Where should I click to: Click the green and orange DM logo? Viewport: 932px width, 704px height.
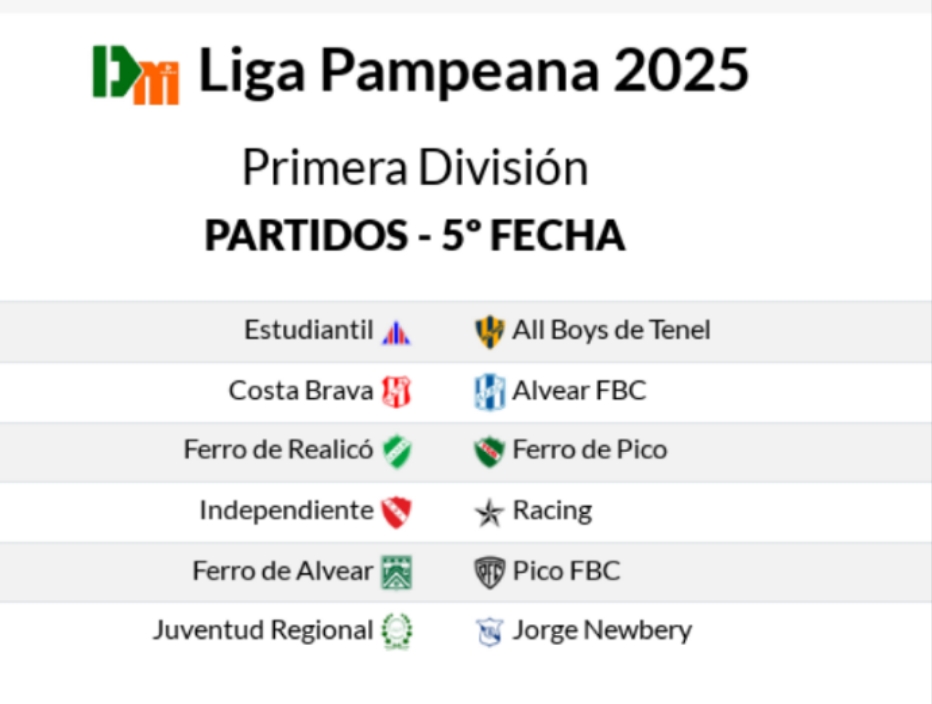(x=136, y=74)
